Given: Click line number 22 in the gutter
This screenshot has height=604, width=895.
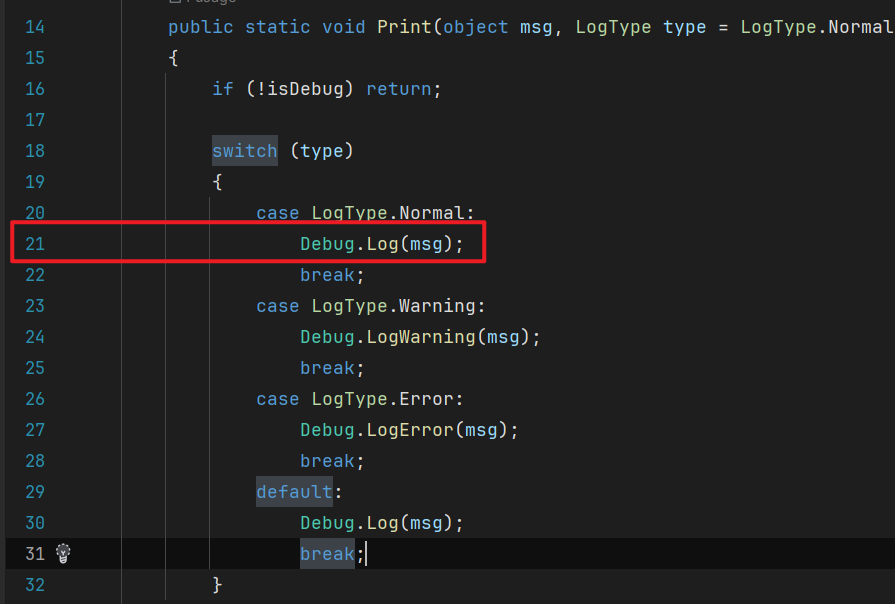Looking at the screenshot, I should point(35,274).
